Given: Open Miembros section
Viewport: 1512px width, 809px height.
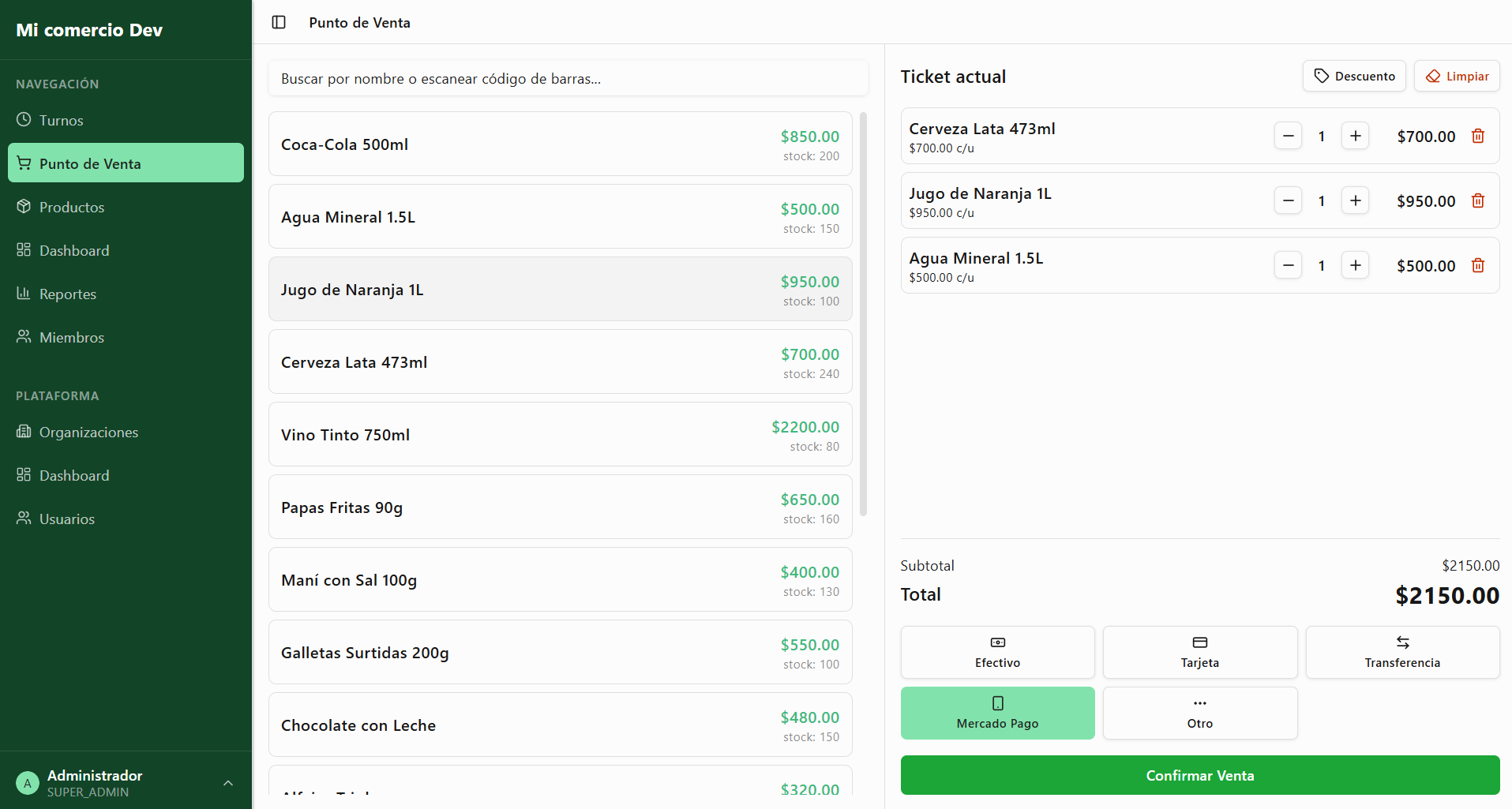Looking at the screenshot, I should click(x=126, y=337).
